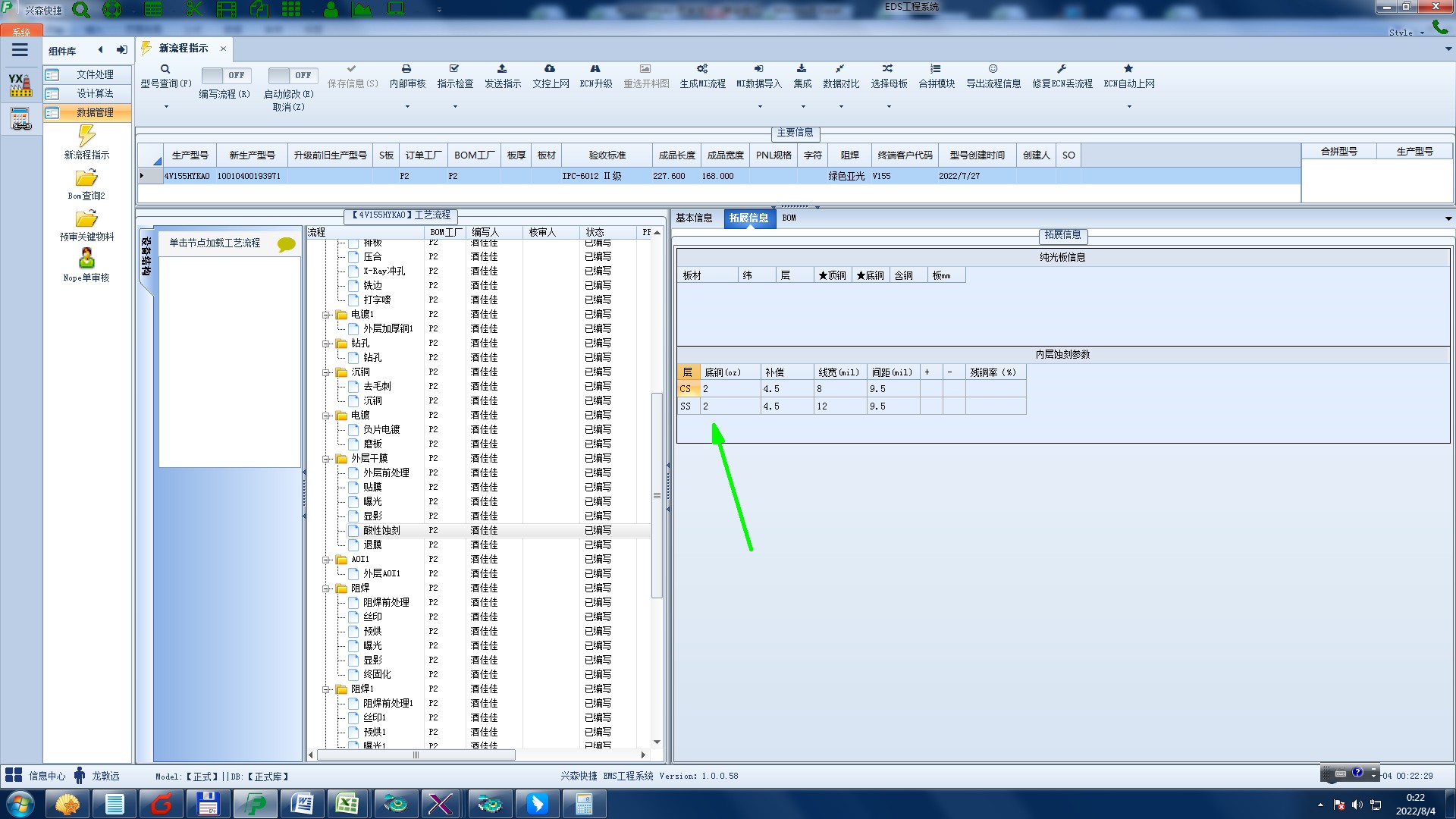
Task: Click the process tree horizontal scrollbar
Action: [x=416, y=755]
